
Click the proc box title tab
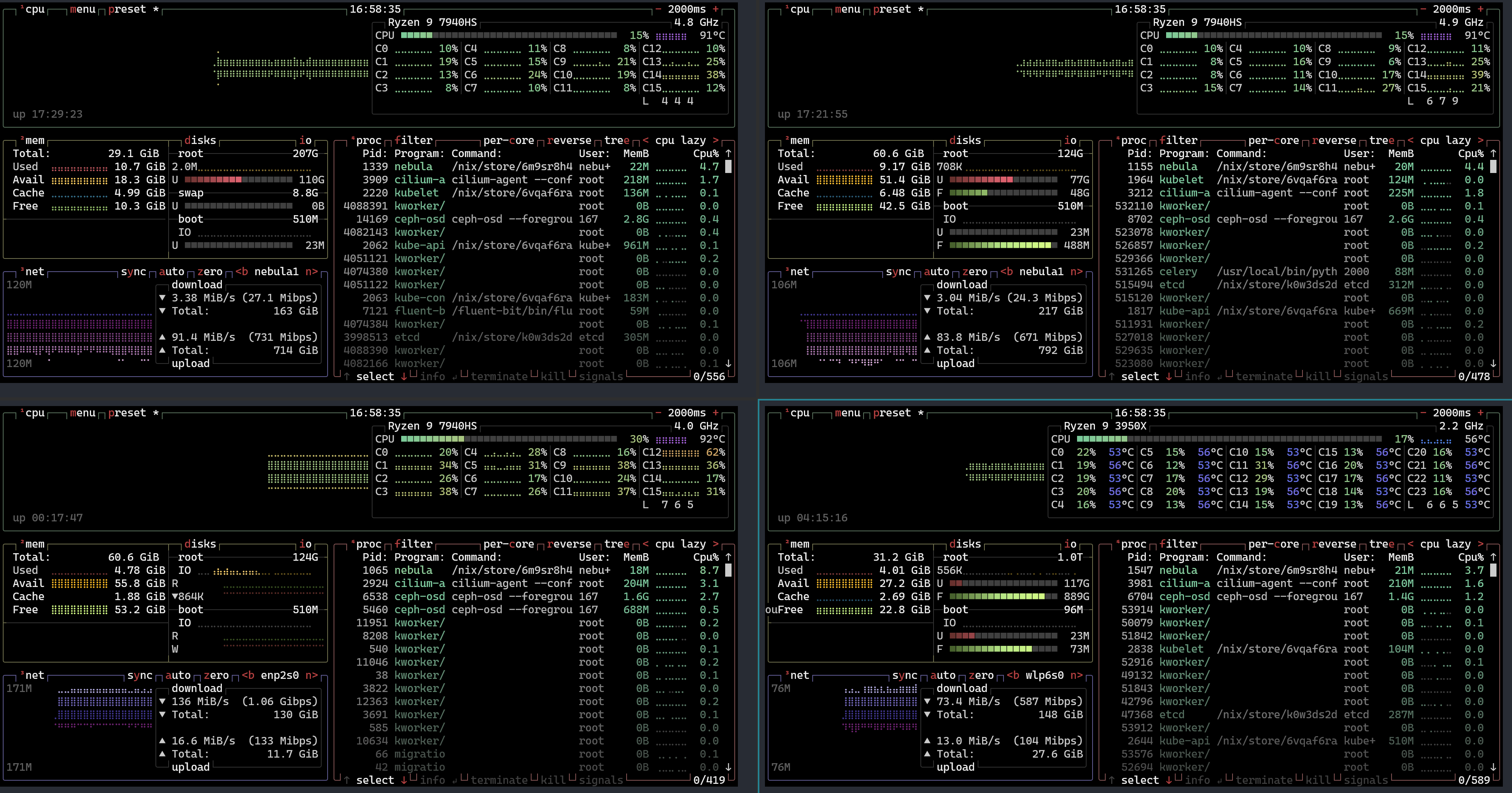point(369,140)
